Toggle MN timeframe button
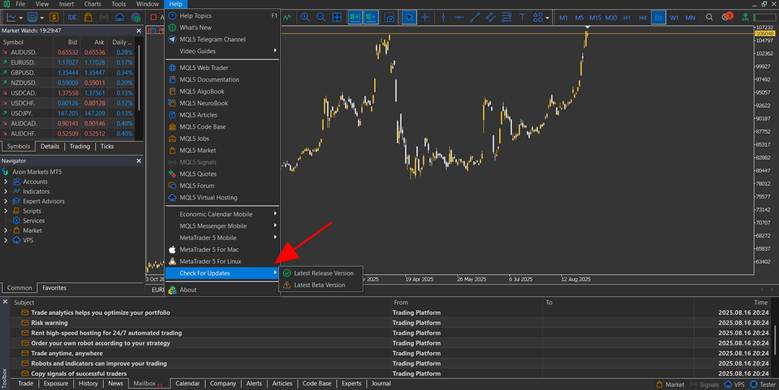The height and width of the screenshot is (390, 779). [691, 18]
